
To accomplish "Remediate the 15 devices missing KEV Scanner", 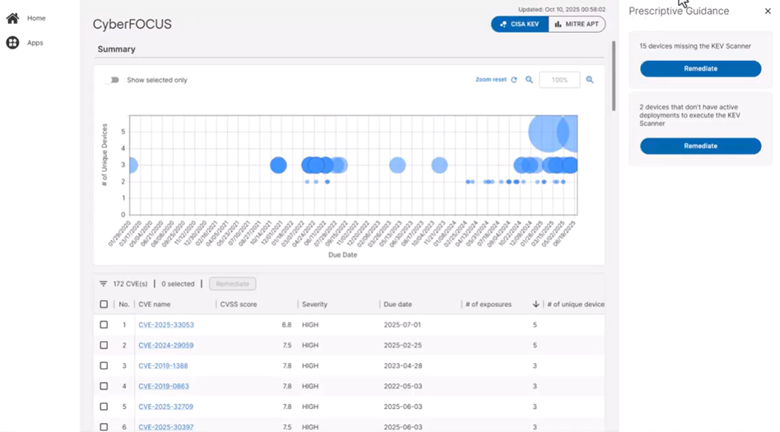I will tap(700, 69).
